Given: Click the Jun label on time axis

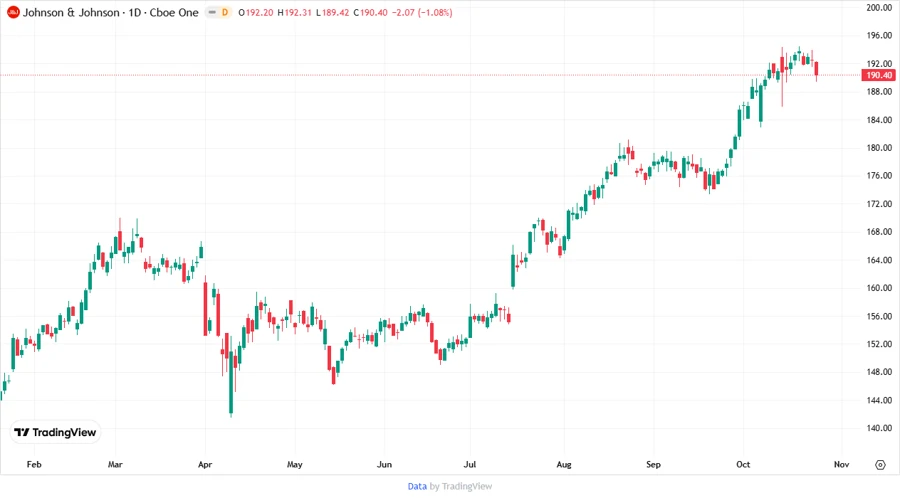Looking at the screenshot, I should click(x=384, y=464).
